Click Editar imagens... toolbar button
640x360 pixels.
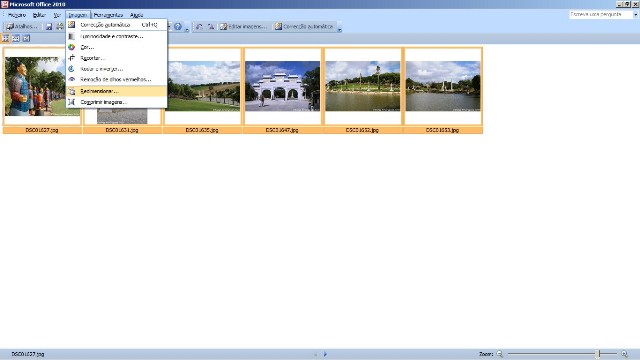coord(243,27)
